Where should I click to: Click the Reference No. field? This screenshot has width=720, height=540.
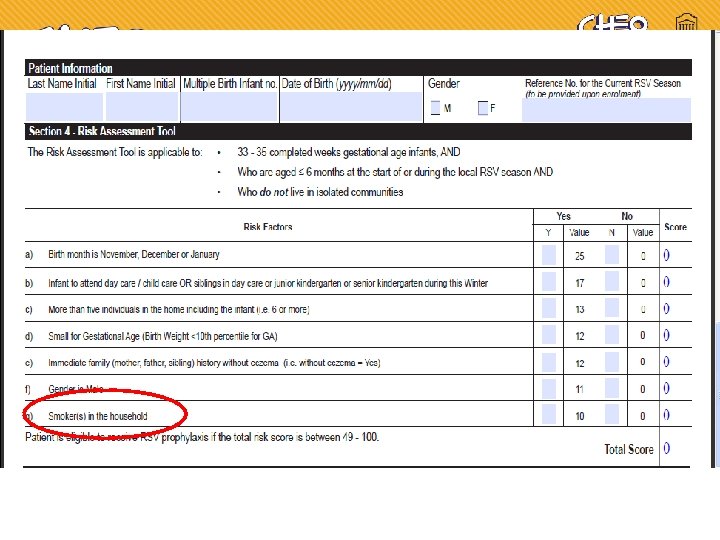coord(606,109)
